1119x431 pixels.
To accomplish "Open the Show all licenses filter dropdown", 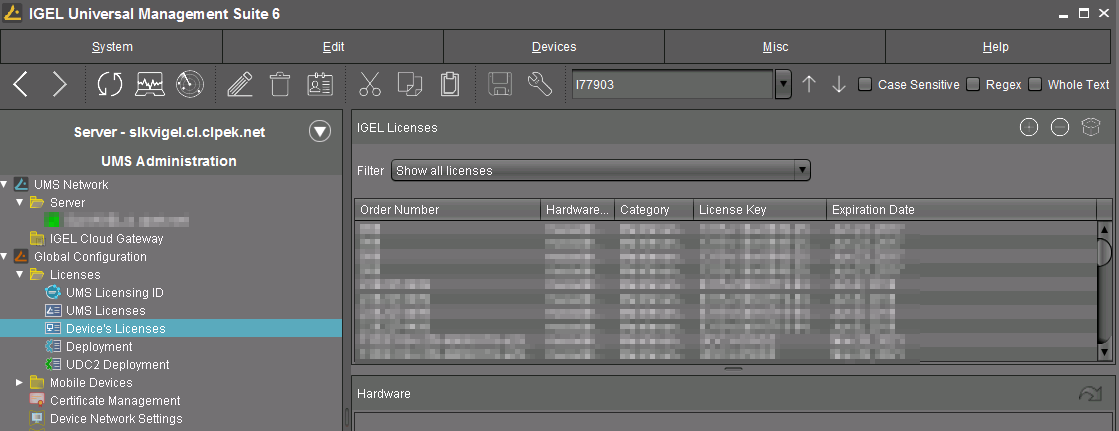I will (600, 171).
